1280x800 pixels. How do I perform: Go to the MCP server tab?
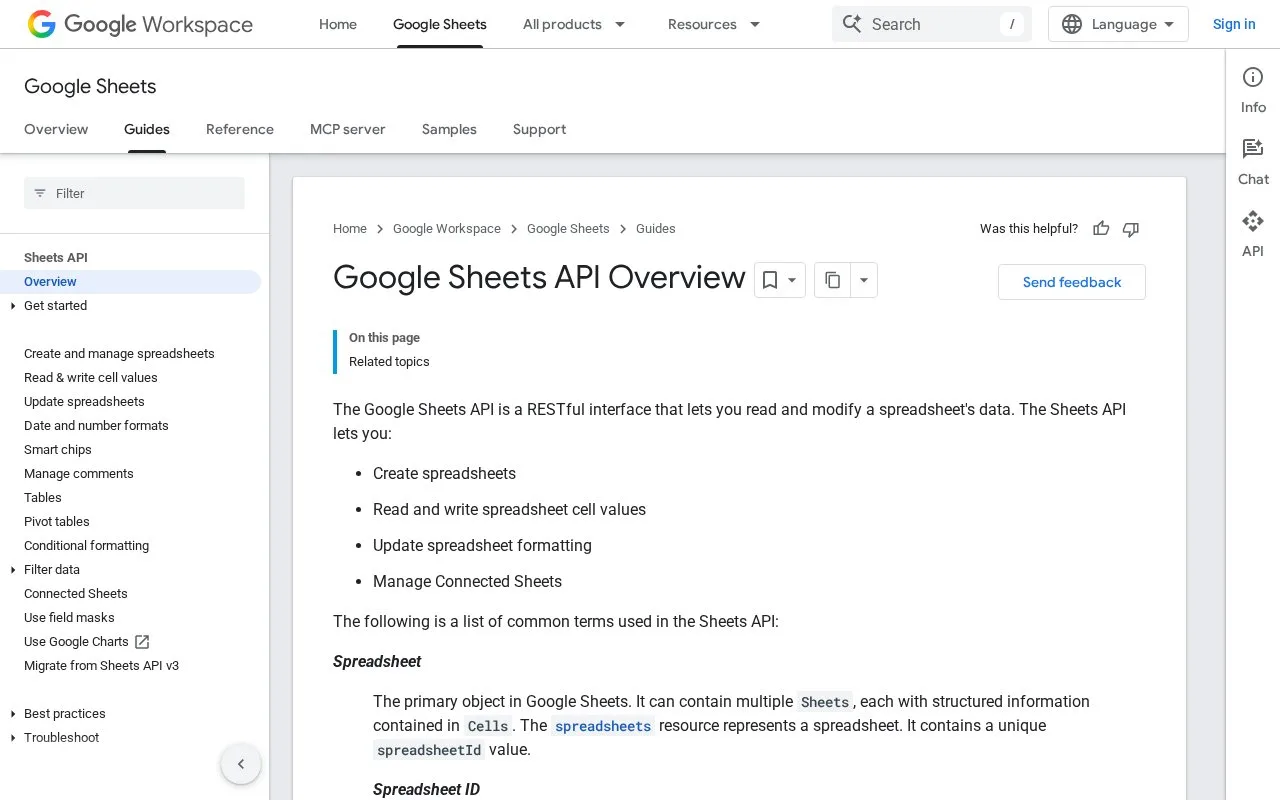pos(348,129)
